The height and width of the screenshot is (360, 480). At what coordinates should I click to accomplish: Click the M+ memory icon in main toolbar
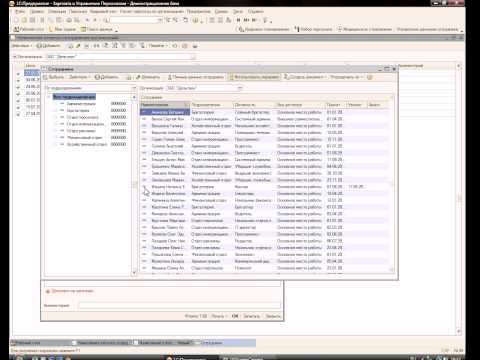(246, 20)
